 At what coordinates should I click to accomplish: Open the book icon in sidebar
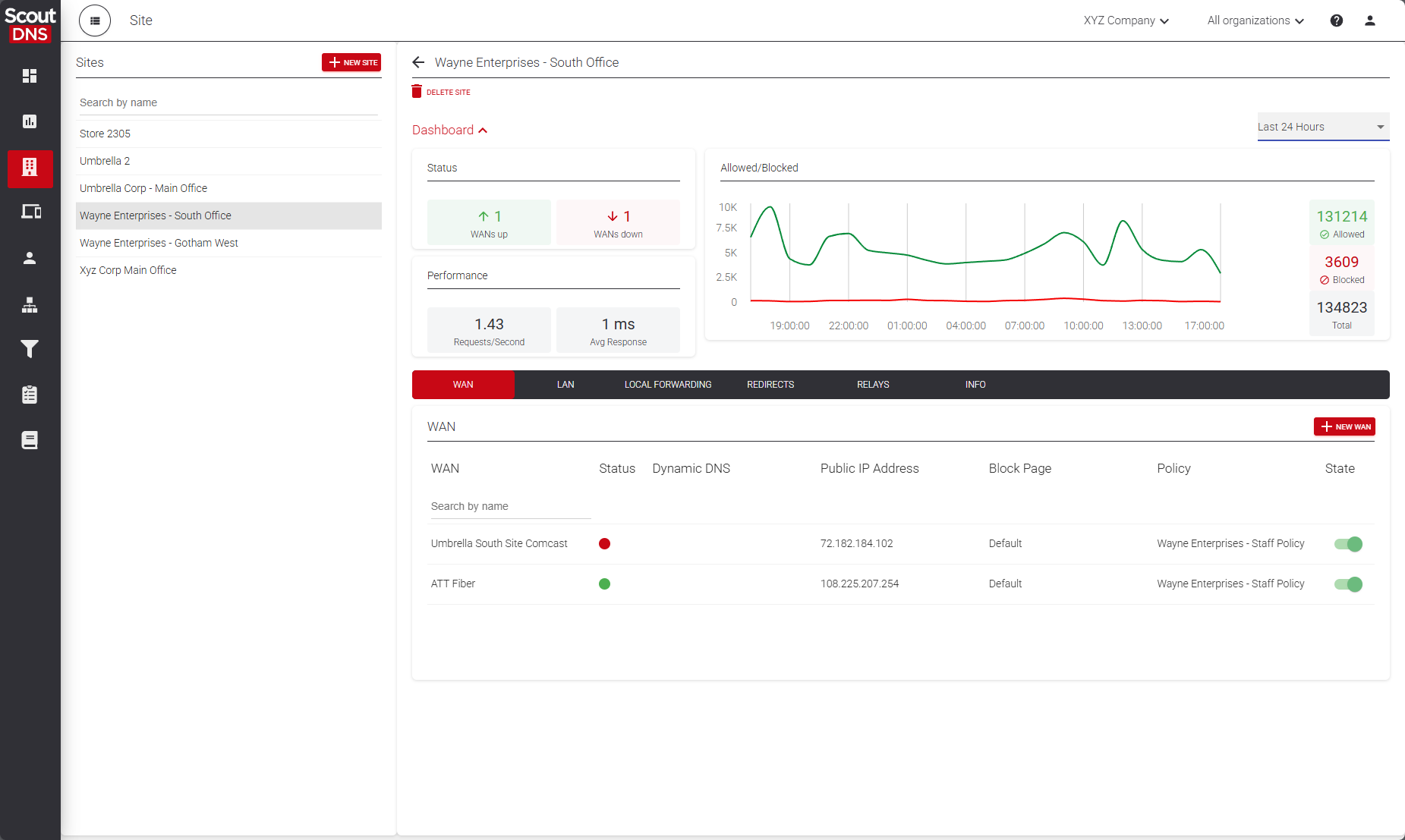(30, 440)
